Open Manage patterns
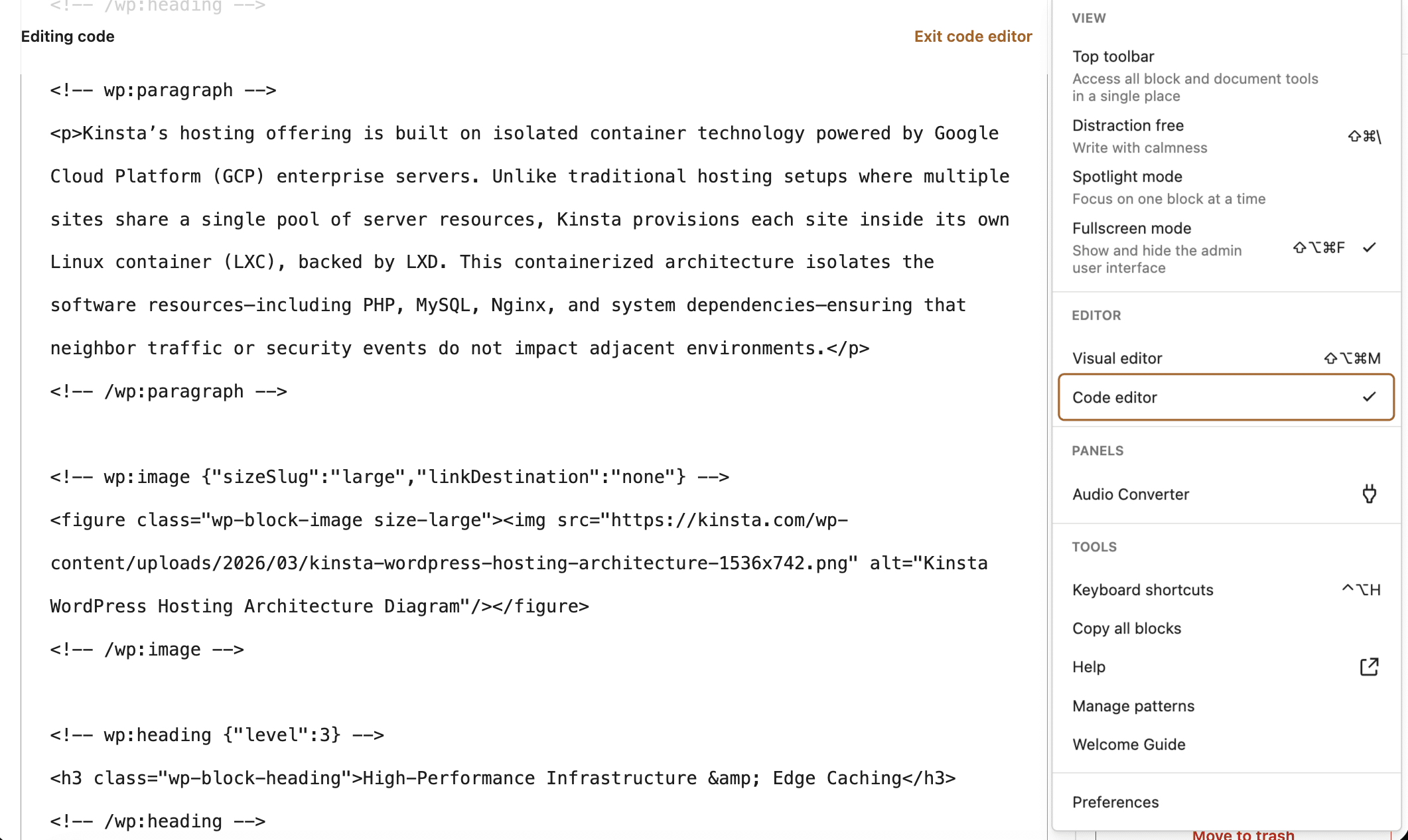The image size is (1408, 840). coord(1226,706)
